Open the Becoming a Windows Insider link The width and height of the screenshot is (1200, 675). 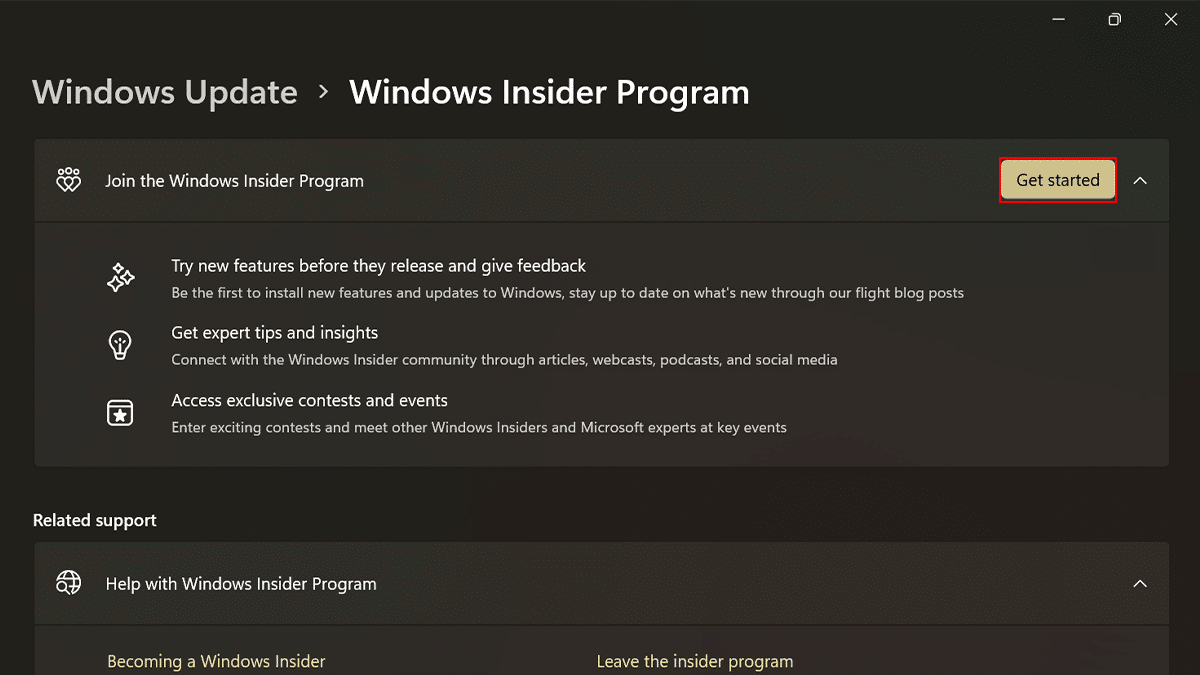[216, 662]
